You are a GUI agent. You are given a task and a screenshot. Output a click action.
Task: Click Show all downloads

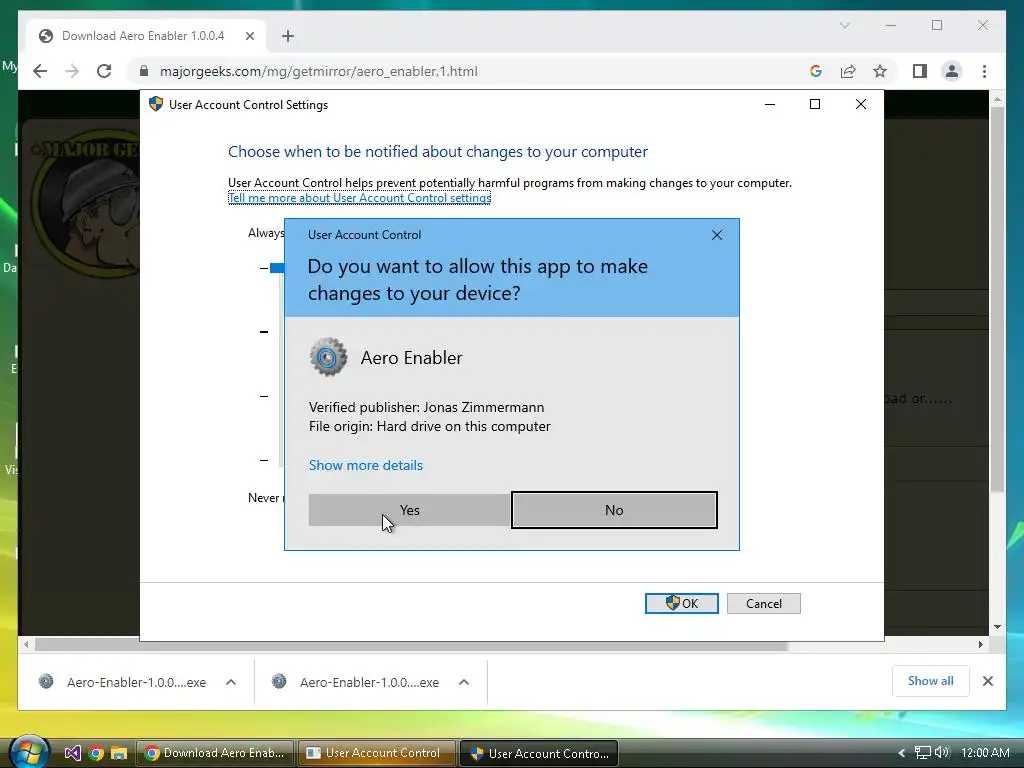click(931, 681)
